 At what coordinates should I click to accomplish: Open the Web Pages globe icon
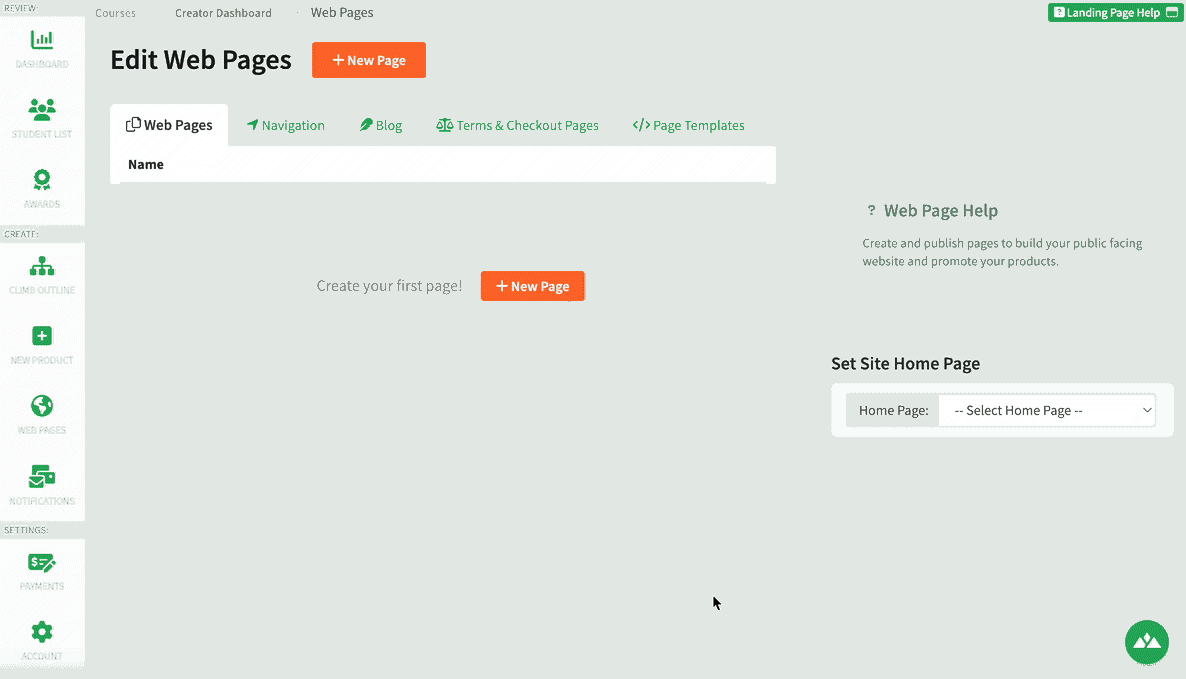[42, 406]
